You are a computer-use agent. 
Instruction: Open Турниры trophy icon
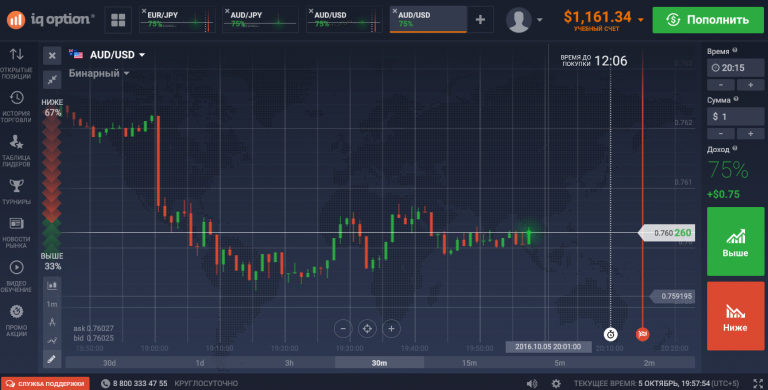[16, 192]
